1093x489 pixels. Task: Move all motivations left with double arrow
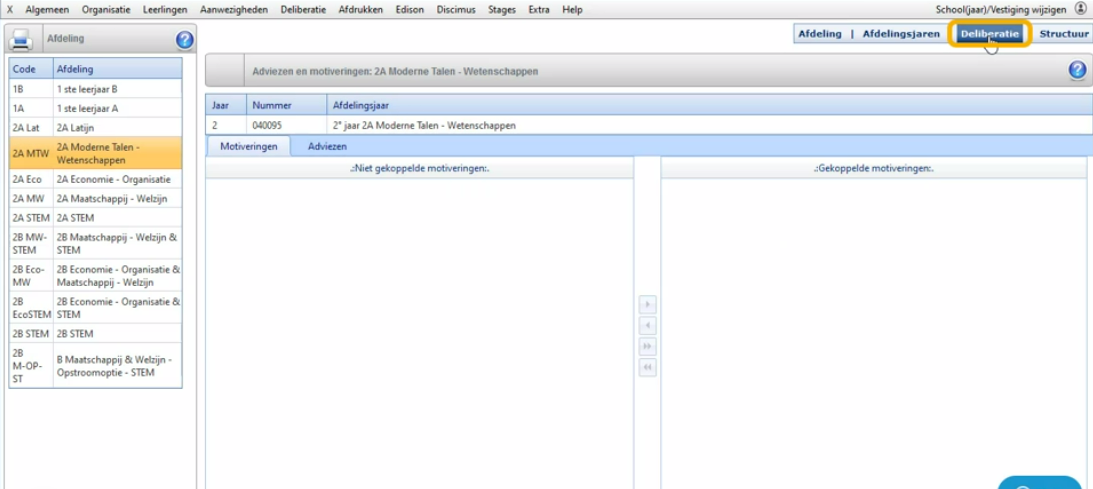[x=647, y=367]
